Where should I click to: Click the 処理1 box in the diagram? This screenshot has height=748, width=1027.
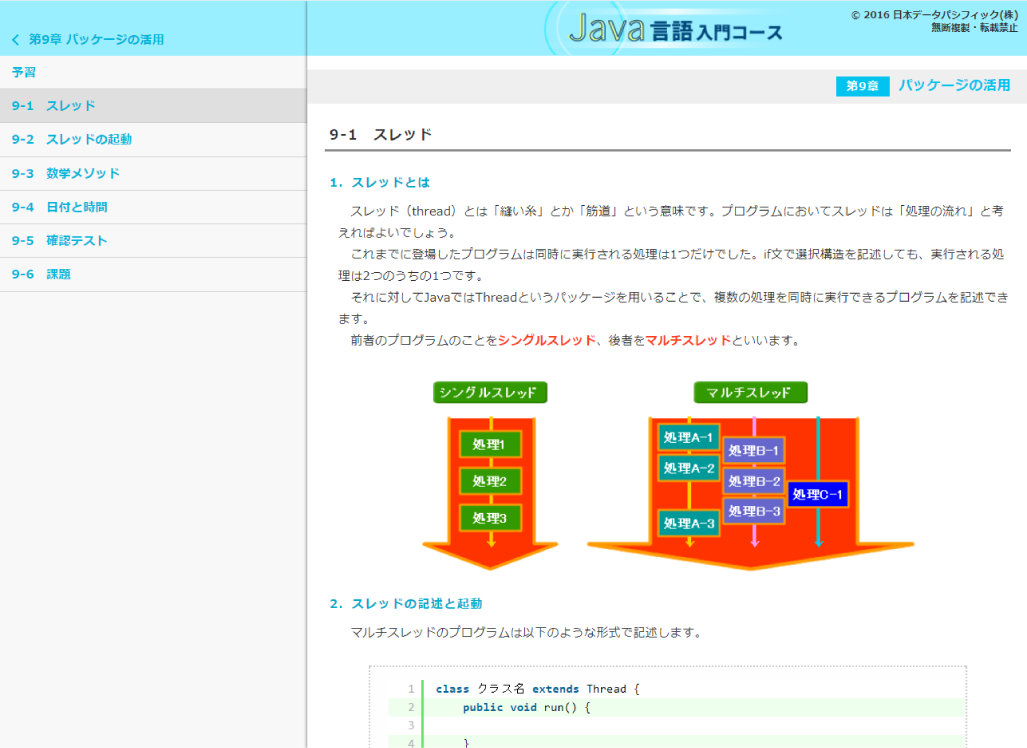(x=490, y=444)
